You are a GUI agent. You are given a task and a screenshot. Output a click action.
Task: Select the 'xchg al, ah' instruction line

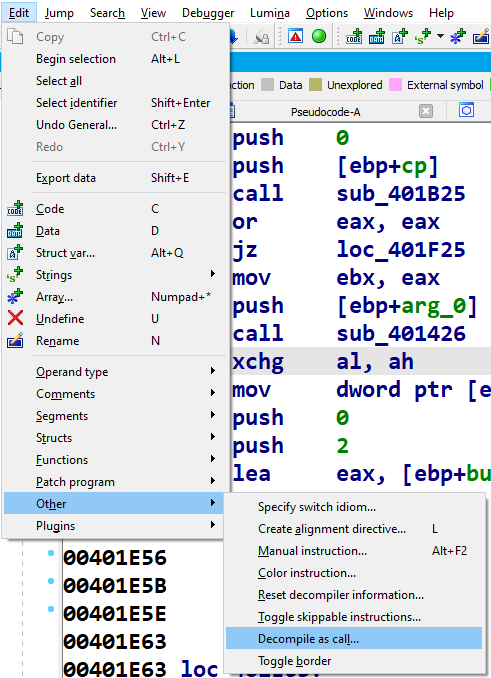pyautogui.click(x=361, y=361)
